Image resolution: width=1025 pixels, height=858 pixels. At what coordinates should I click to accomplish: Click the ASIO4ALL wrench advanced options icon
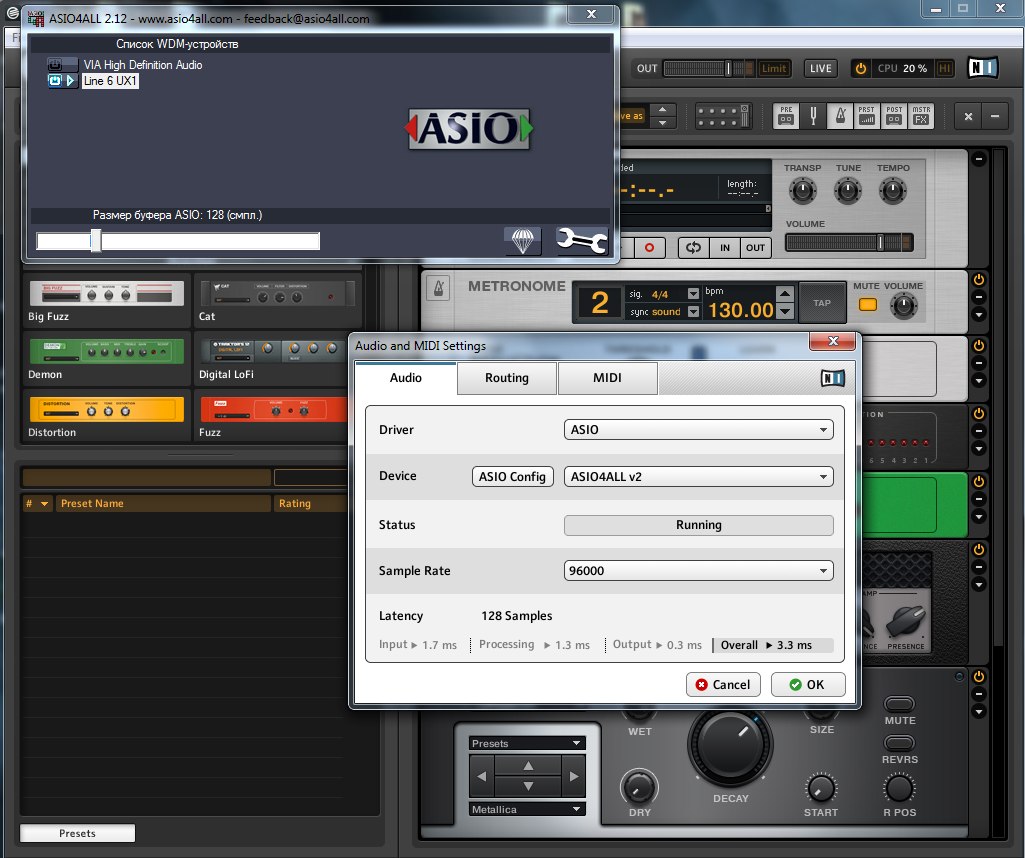point(581,240)
